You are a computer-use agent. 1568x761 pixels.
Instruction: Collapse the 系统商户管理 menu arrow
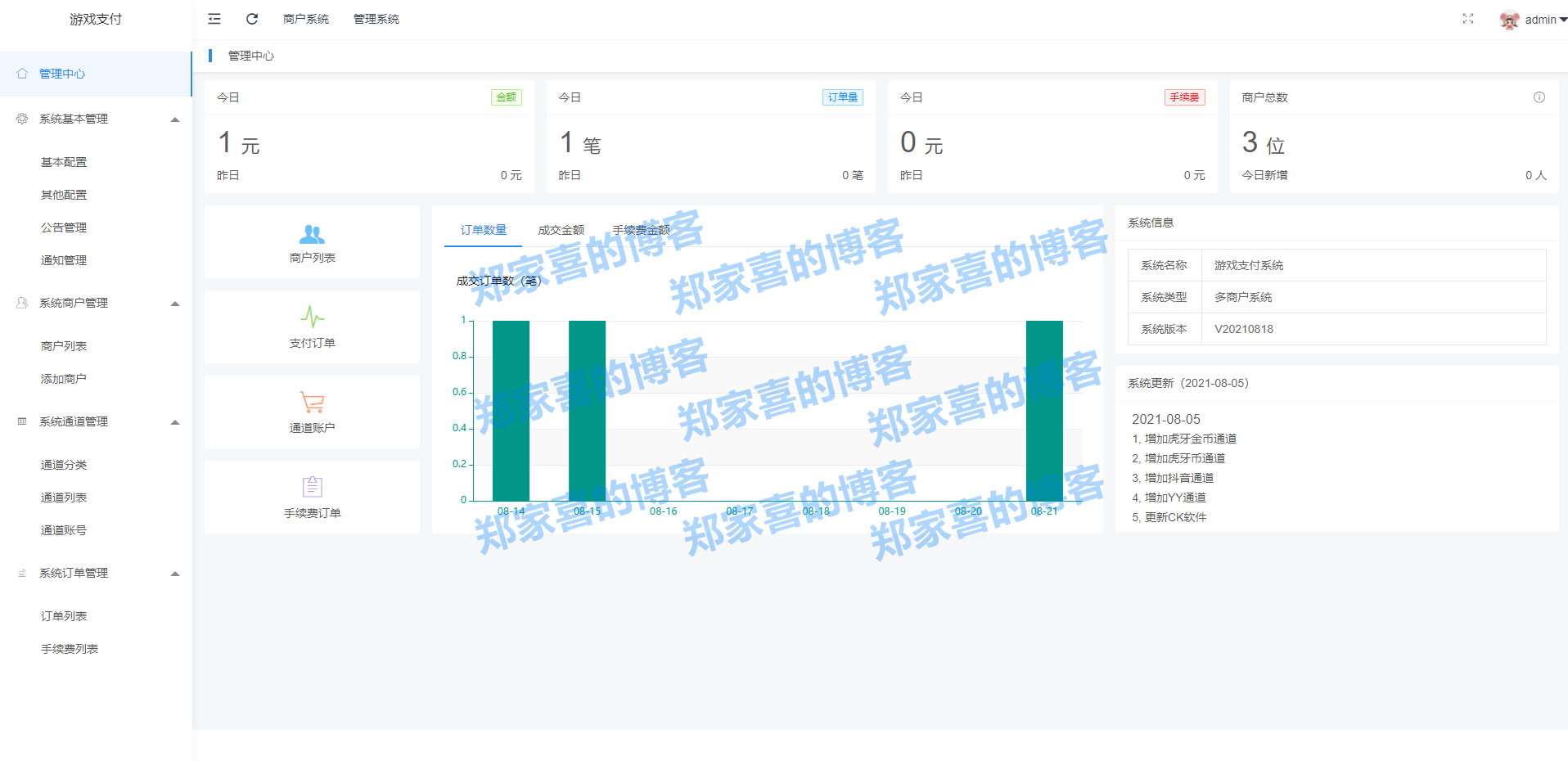pos(175,304)
